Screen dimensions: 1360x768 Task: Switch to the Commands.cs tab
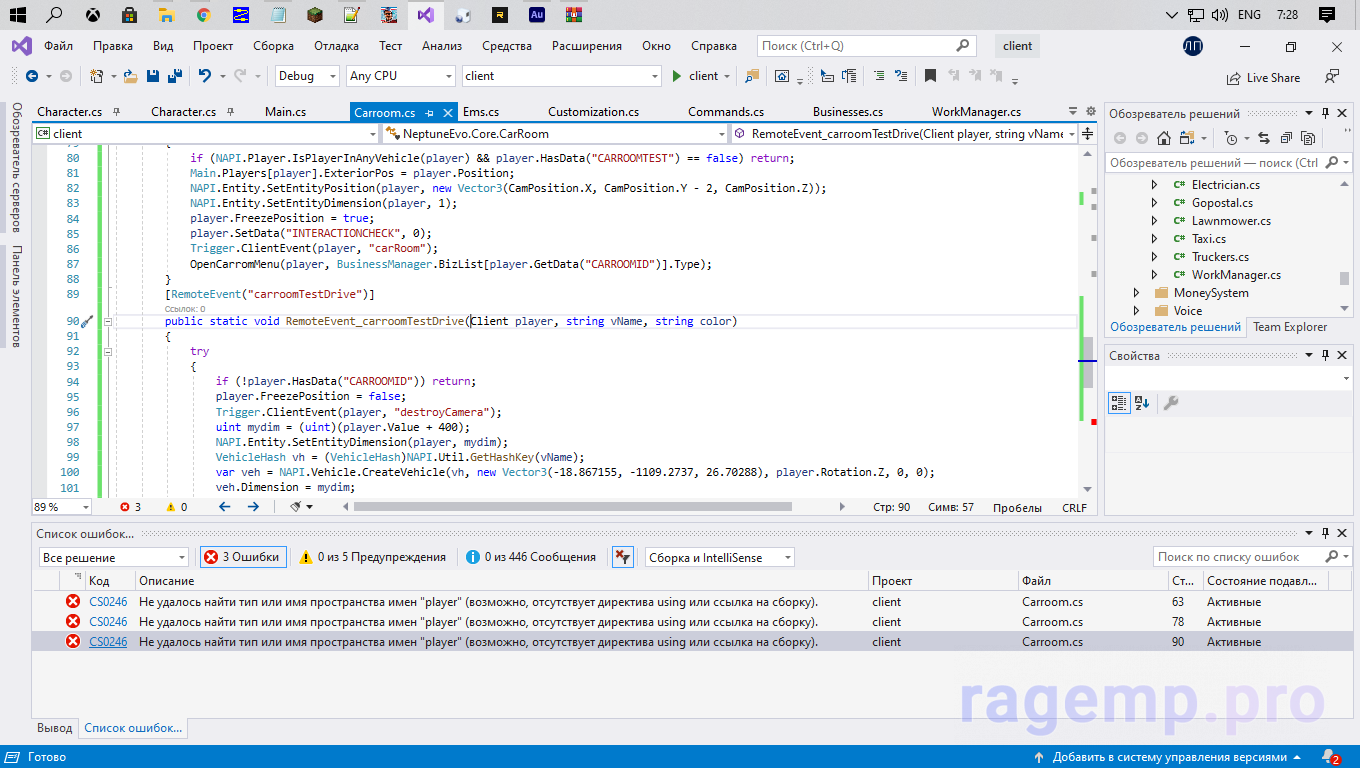pyautogui.click(x=726, y=112)
